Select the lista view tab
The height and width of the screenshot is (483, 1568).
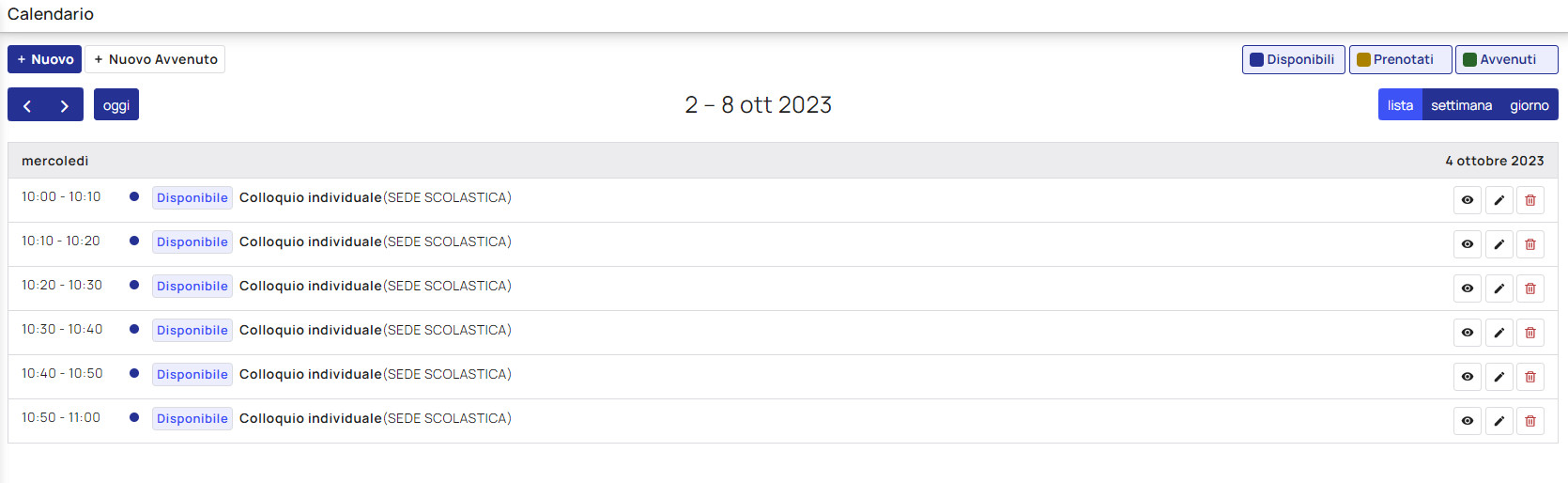[x=1400, y=105]
